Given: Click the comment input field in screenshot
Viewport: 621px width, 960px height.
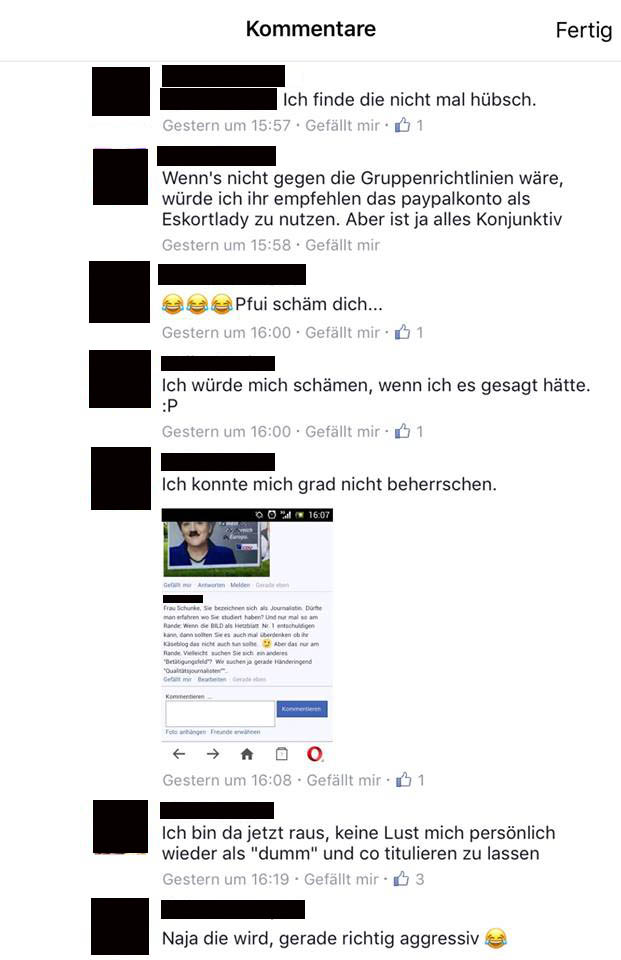Looking at the screenshot, I should point(220,714).
